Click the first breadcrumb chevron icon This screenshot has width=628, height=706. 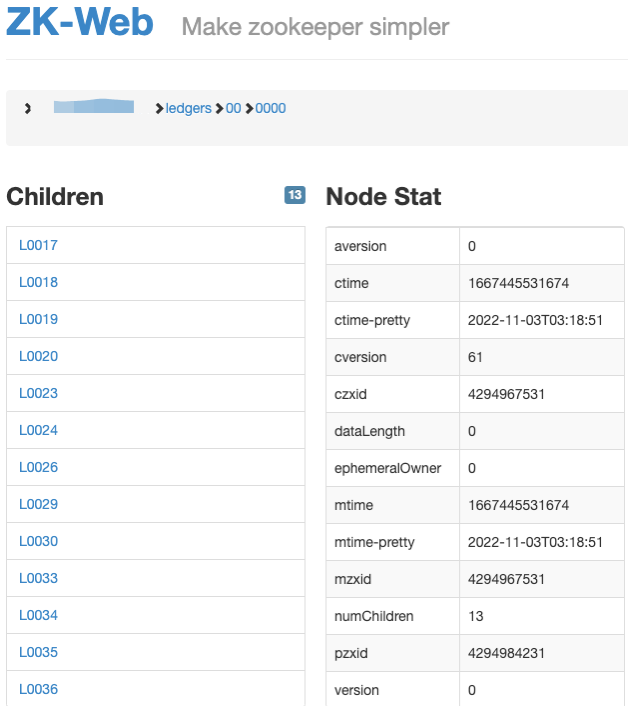pos(28,108)
